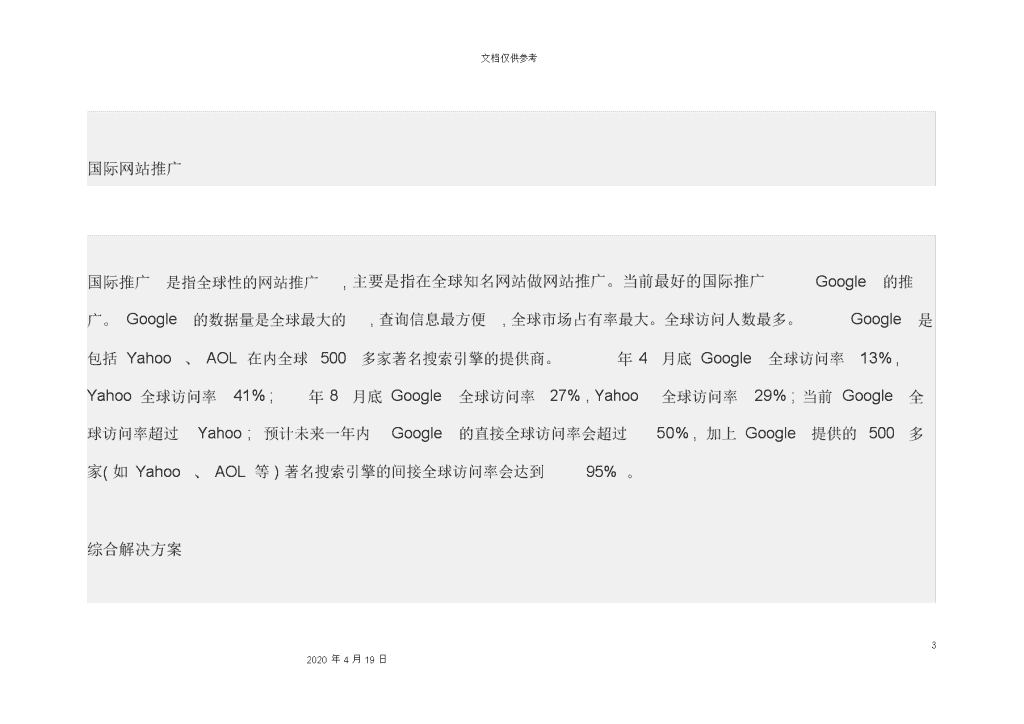Click the value "27%" in the paragraph
1024x724 pixels.
565,396
